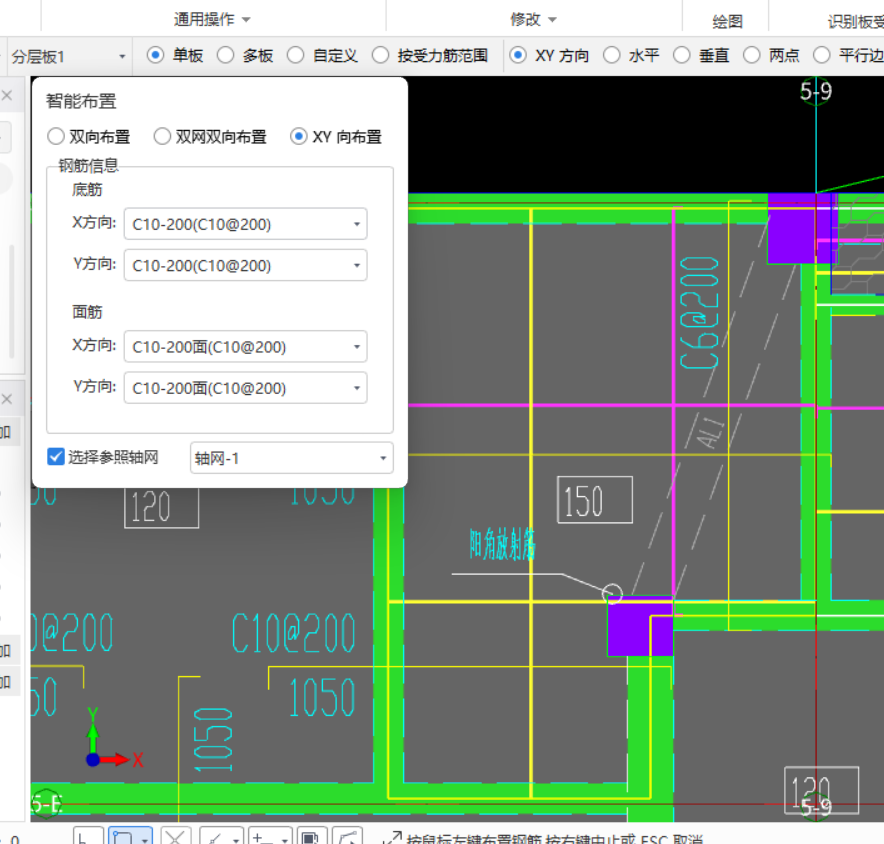Select the 按受力筋范围 radio option

pos(381,55)
